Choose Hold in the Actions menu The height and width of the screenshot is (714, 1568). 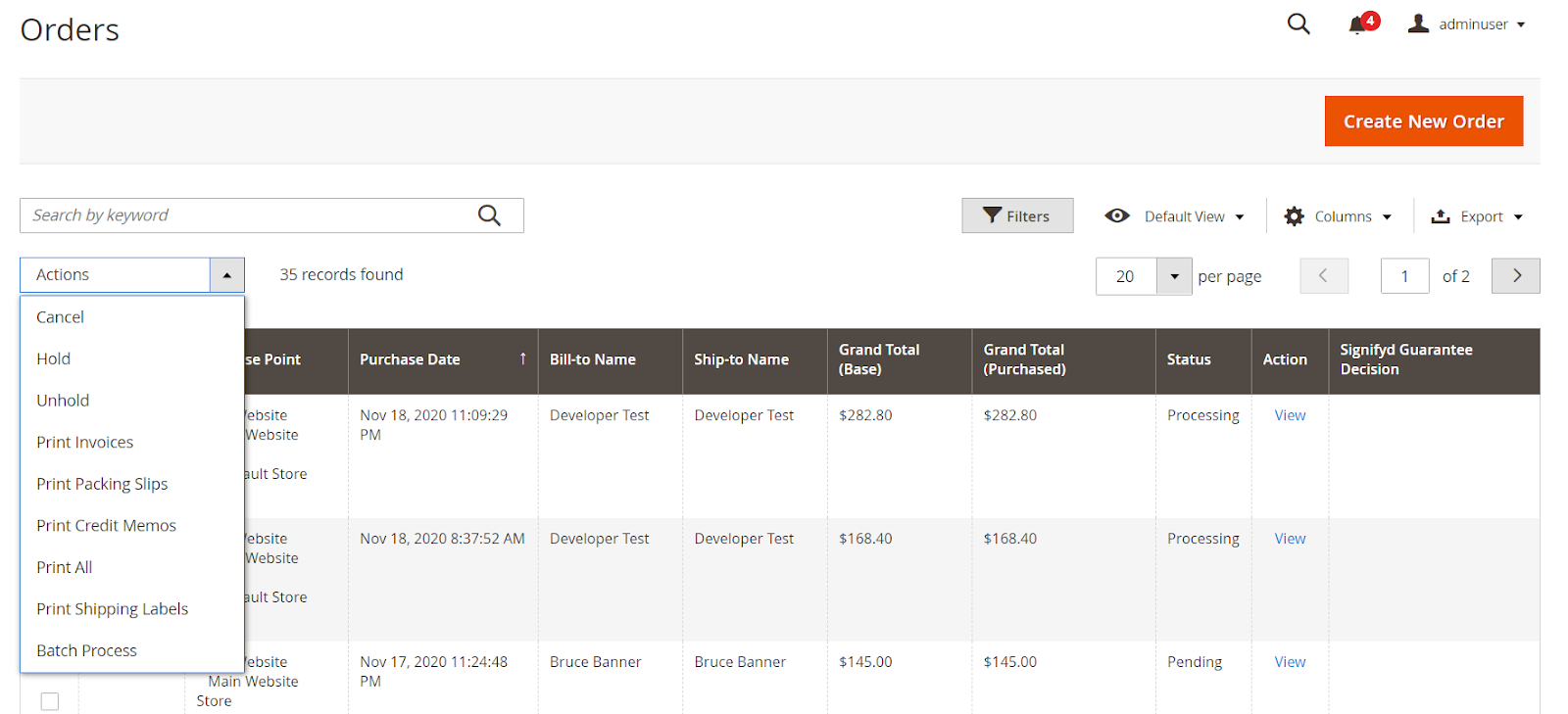[54, 359]
